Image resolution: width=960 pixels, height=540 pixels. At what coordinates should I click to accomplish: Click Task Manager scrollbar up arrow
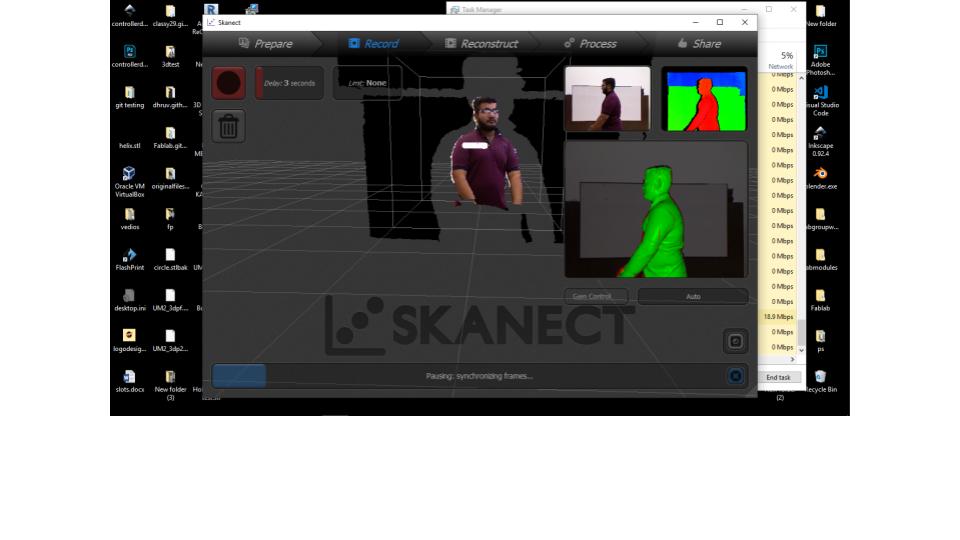pos(801,78)
